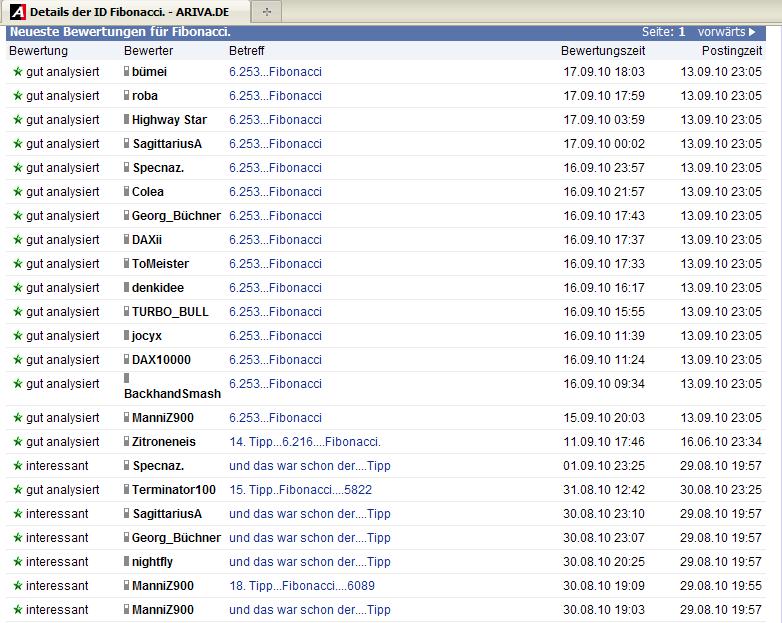Click the Bewertung column header
This screenshot has height=623, width=782.
click(x=38, y=51)
